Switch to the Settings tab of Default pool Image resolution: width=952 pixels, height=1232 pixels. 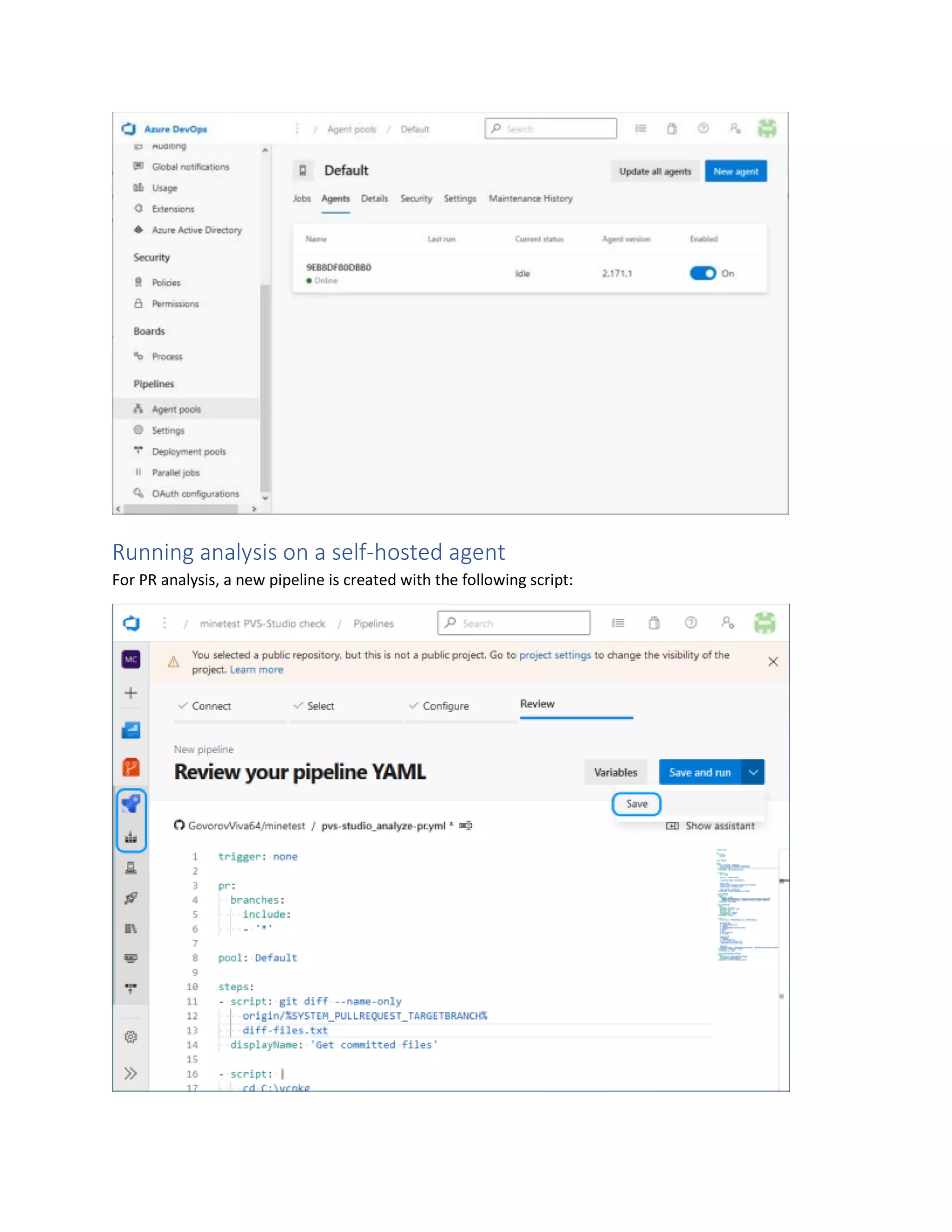point(460,199)
